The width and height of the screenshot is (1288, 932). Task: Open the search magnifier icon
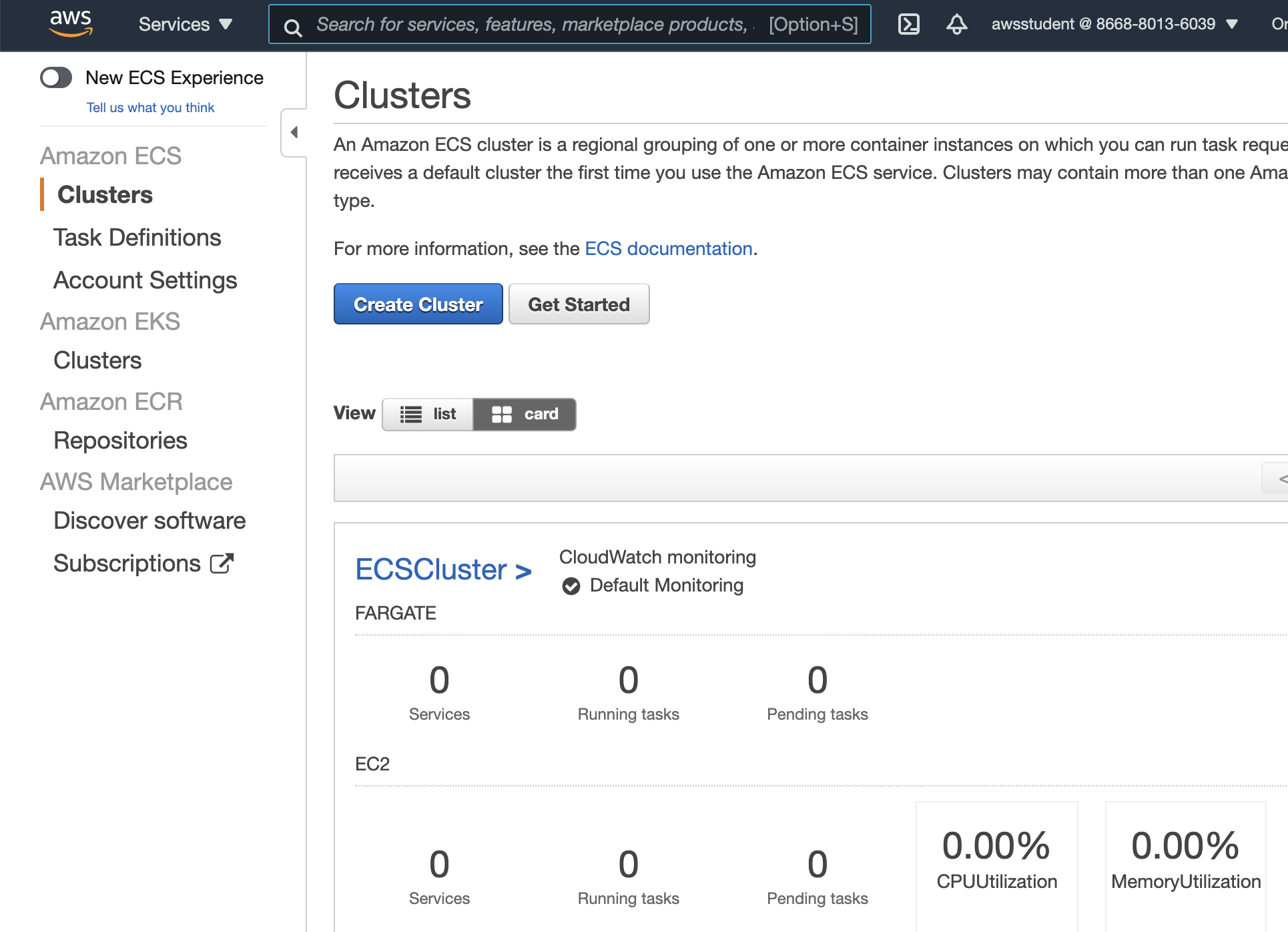click(x=294, y=27)
